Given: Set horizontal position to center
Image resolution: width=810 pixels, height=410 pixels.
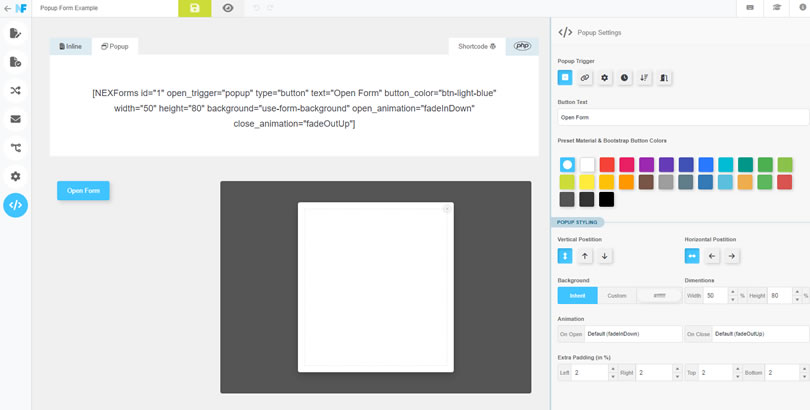Looking at the screenshot, I should coord(692,256).
